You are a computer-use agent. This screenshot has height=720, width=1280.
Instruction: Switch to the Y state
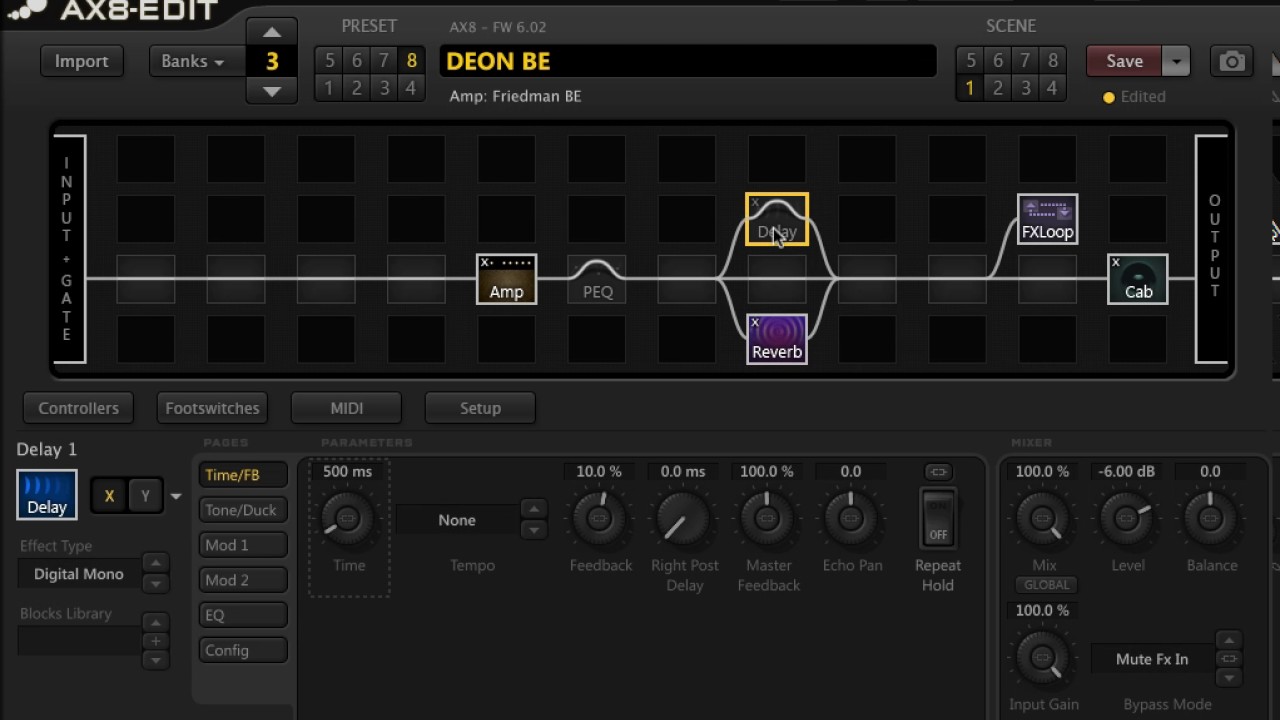(145, 496)
